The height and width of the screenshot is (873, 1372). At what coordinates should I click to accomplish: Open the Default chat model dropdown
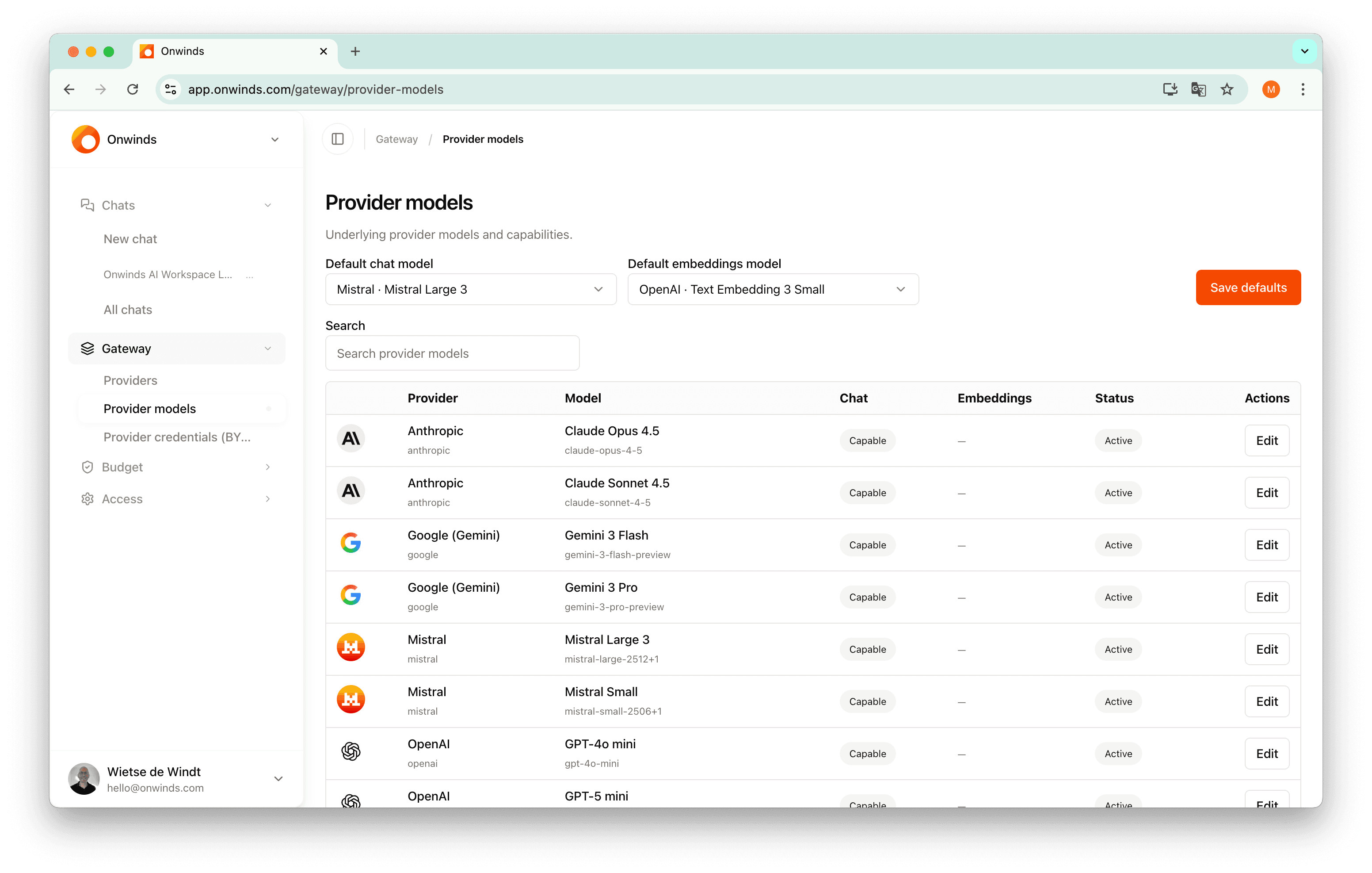pos(471,290)
